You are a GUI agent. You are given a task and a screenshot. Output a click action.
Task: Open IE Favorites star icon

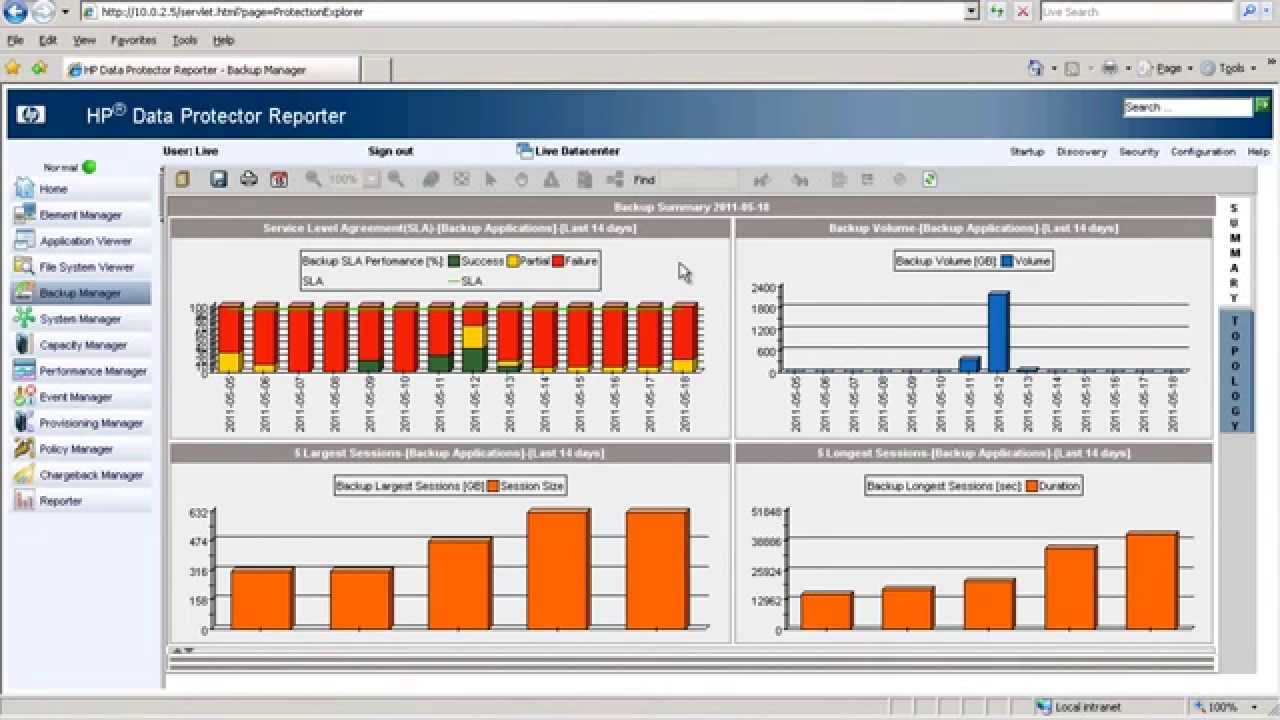(13, 68)
